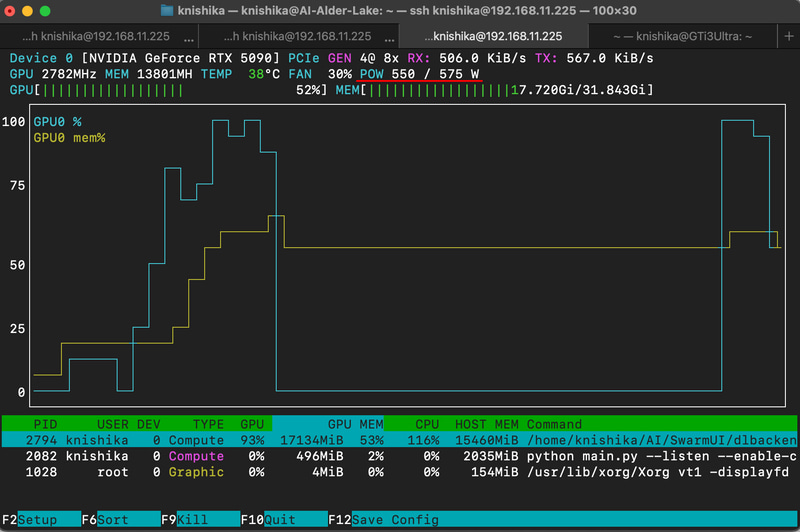800x532 pixels.
Task: Click the Device 0 NVIDIA GeForce RTX 5090 label
Action: (144, 58)
